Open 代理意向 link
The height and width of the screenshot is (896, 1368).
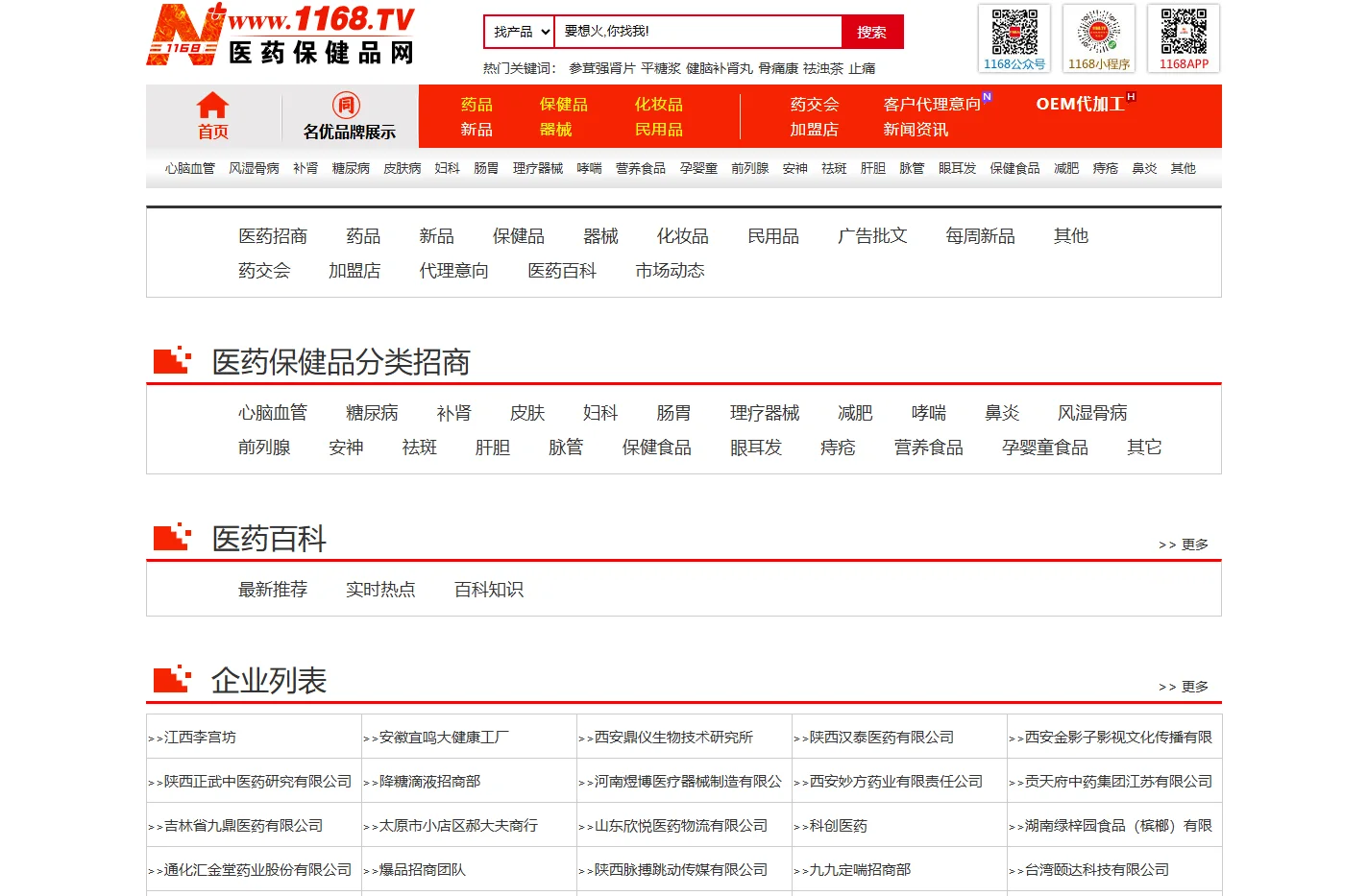click(x=453, y=270)
